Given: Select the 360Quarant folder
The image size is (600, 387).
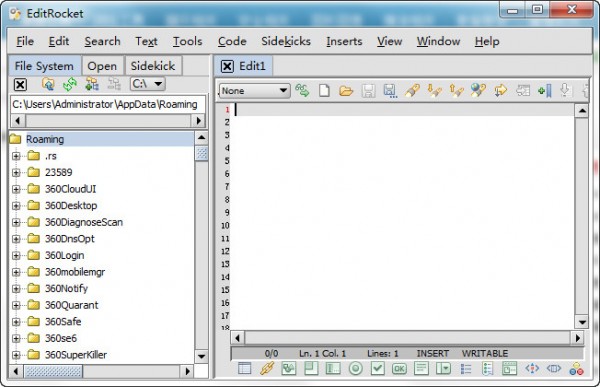Looking at the screenshot, I should point(72,305).
